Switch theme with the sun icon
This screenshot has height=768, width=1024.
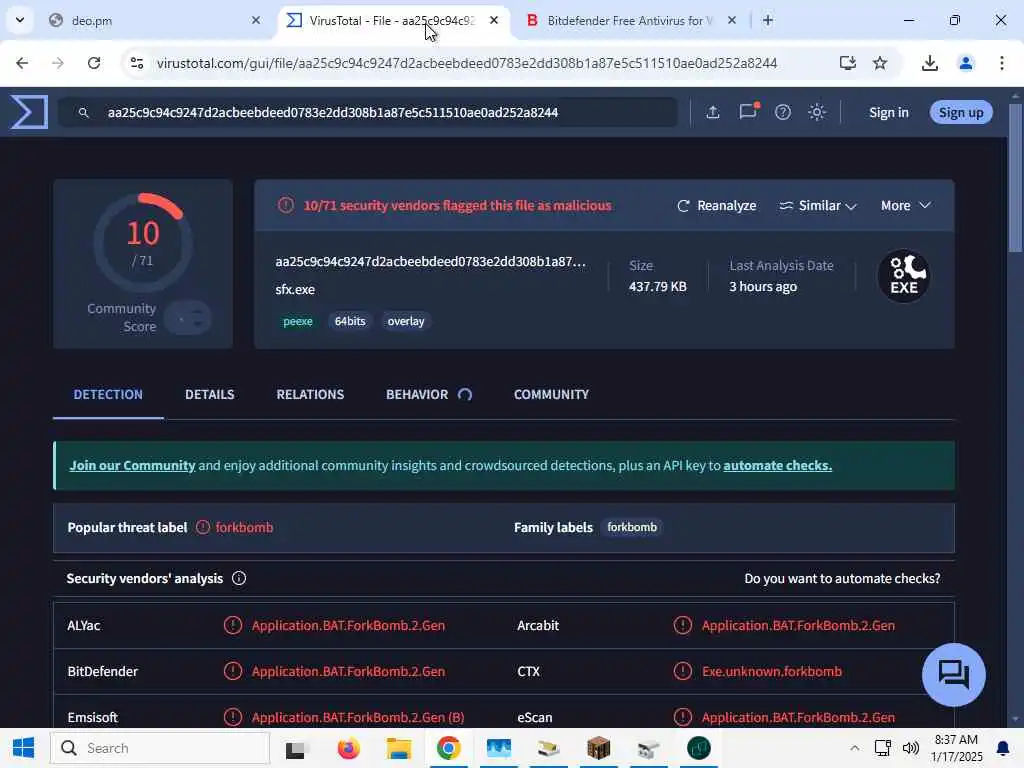[817, 112]
